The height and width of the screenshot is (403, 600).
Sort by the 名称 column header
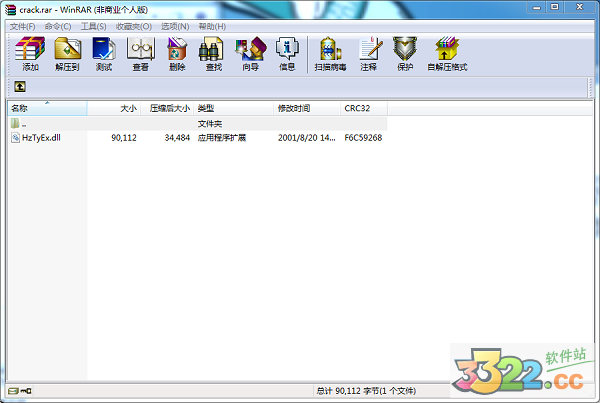point(47,108)
